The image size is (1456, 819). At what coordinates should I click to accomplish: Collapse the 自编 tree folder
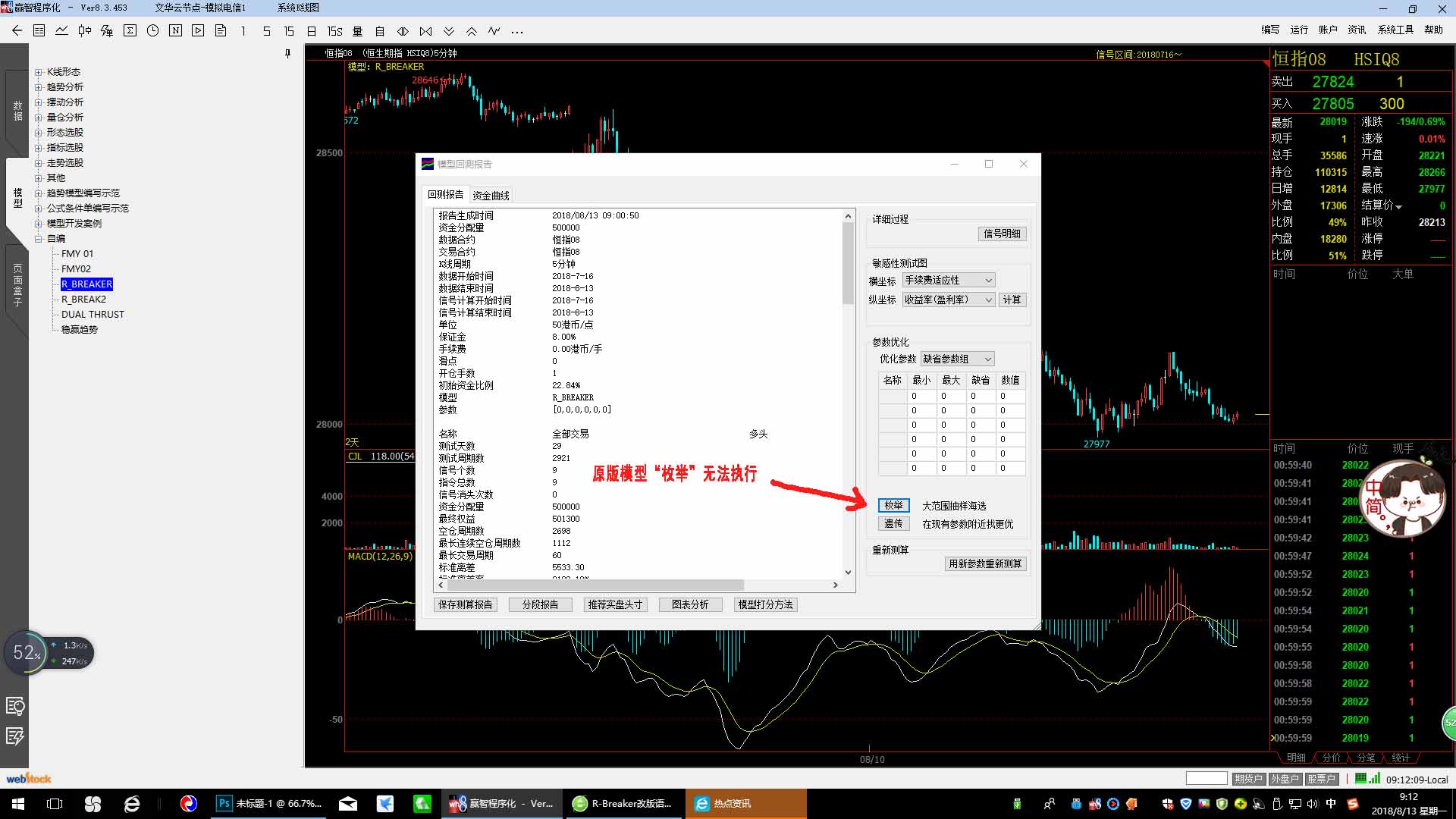[38, 239]
